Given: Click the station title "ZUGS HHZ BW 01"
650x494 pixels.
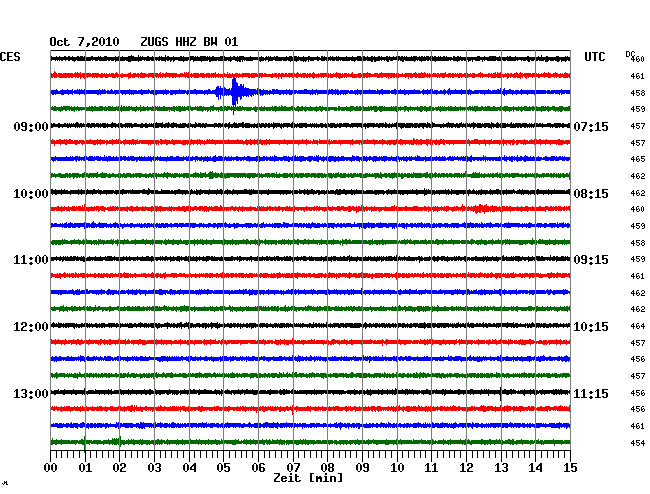Looking at the screenshot, I should [189, 42].
